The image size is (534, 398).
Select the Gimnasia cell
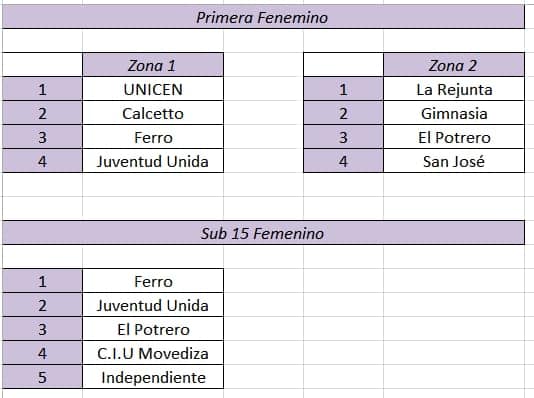pyautogui.click(x=454, y=113)
